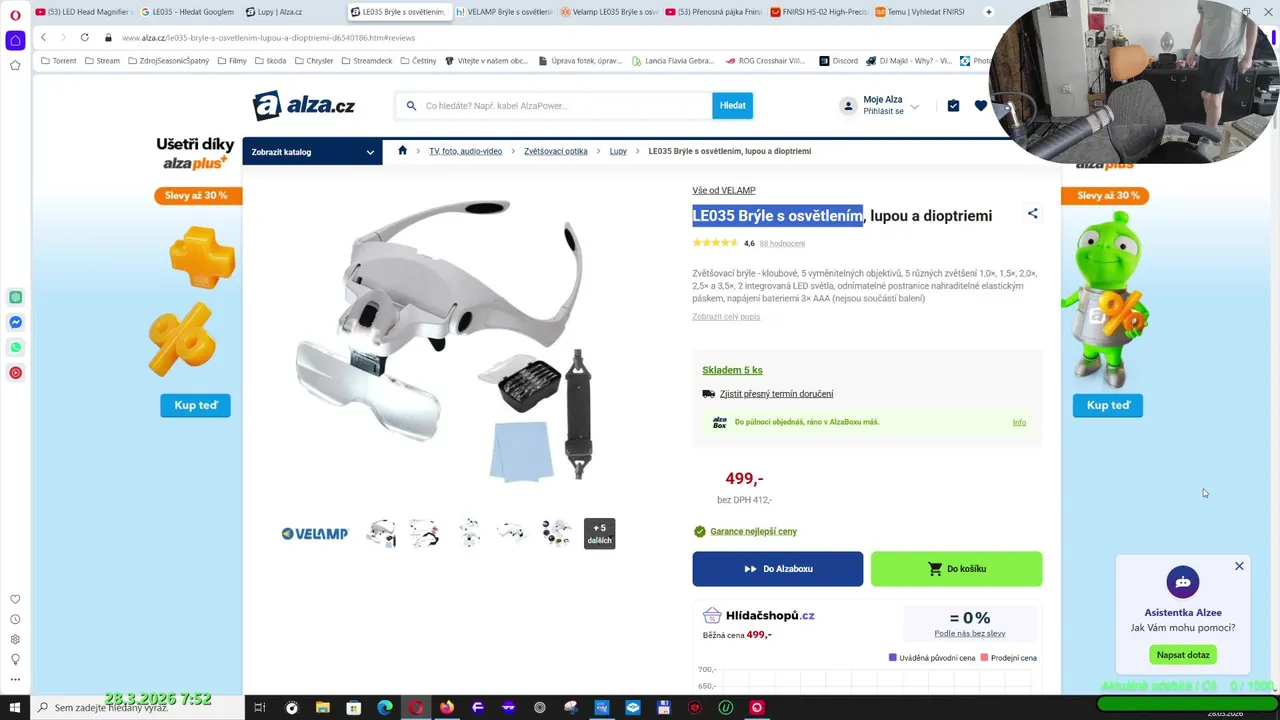Viewport: 1280px width, 720px height.
Task: Expand full description via Zobrazit celý popis
Action: (726, 317)
